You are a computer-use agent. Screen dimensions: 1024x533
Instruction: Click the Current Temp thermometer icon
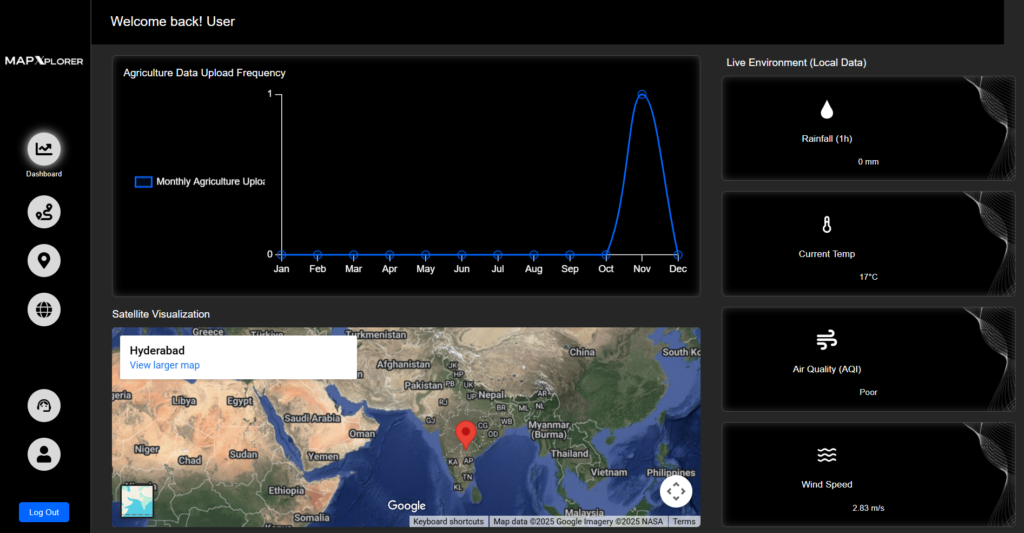[827, 225]
